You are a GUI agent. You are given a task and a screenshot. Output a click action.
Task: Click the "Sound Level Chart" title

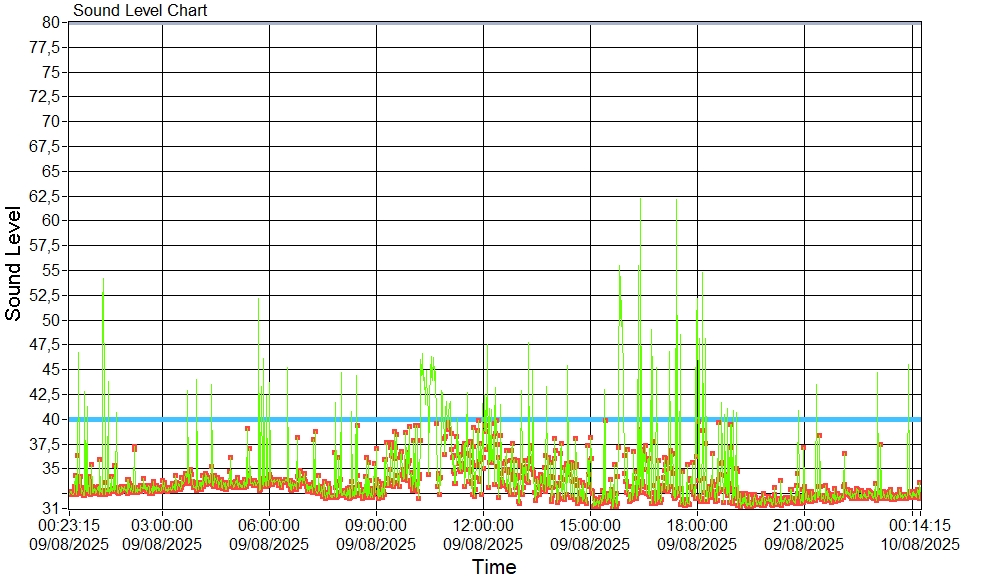(140, 11)
